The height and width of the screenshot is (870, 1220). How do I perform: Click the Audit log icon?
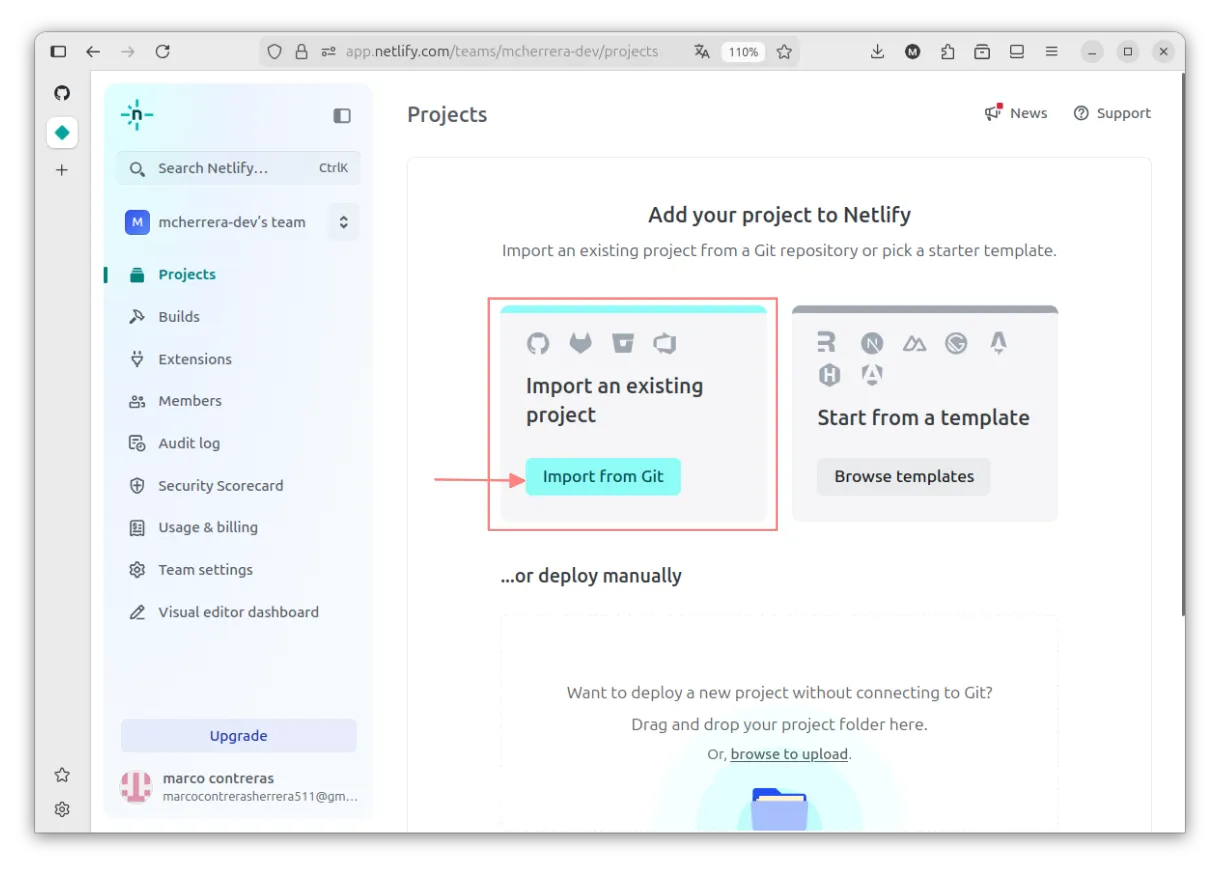138,443
